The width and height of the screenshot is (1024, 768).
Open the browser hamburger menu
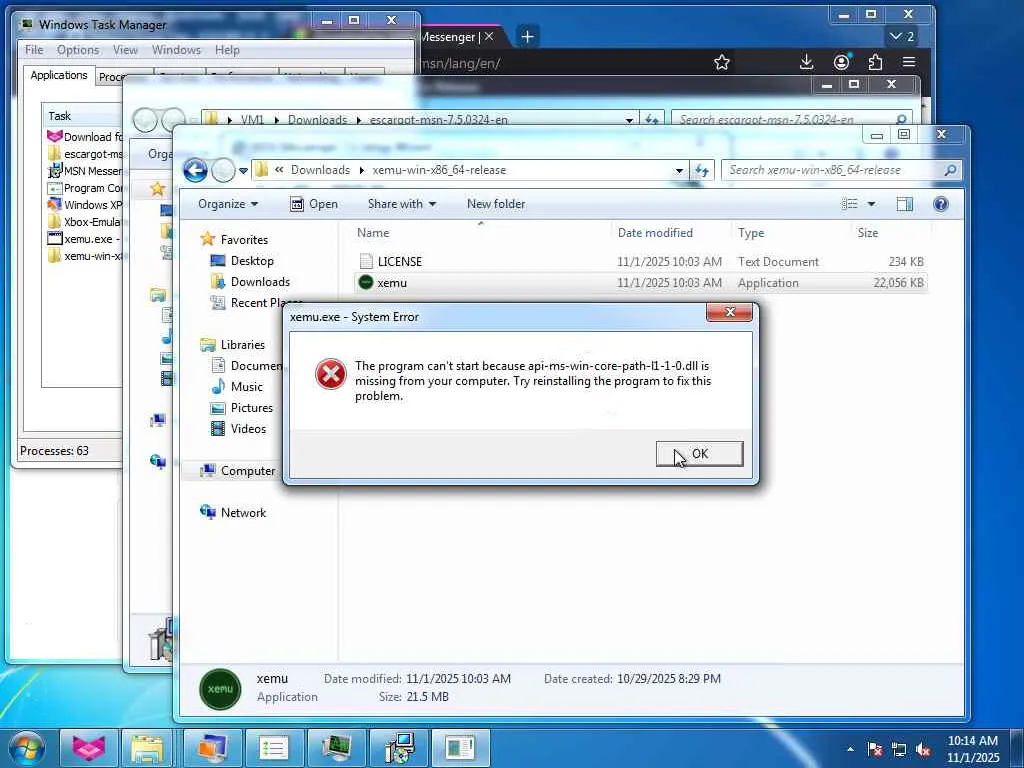click(908, 62)
